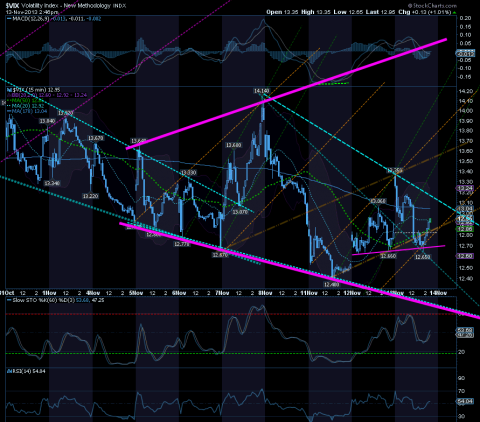Click the 12.480 low price label

[x=331, y=284]
